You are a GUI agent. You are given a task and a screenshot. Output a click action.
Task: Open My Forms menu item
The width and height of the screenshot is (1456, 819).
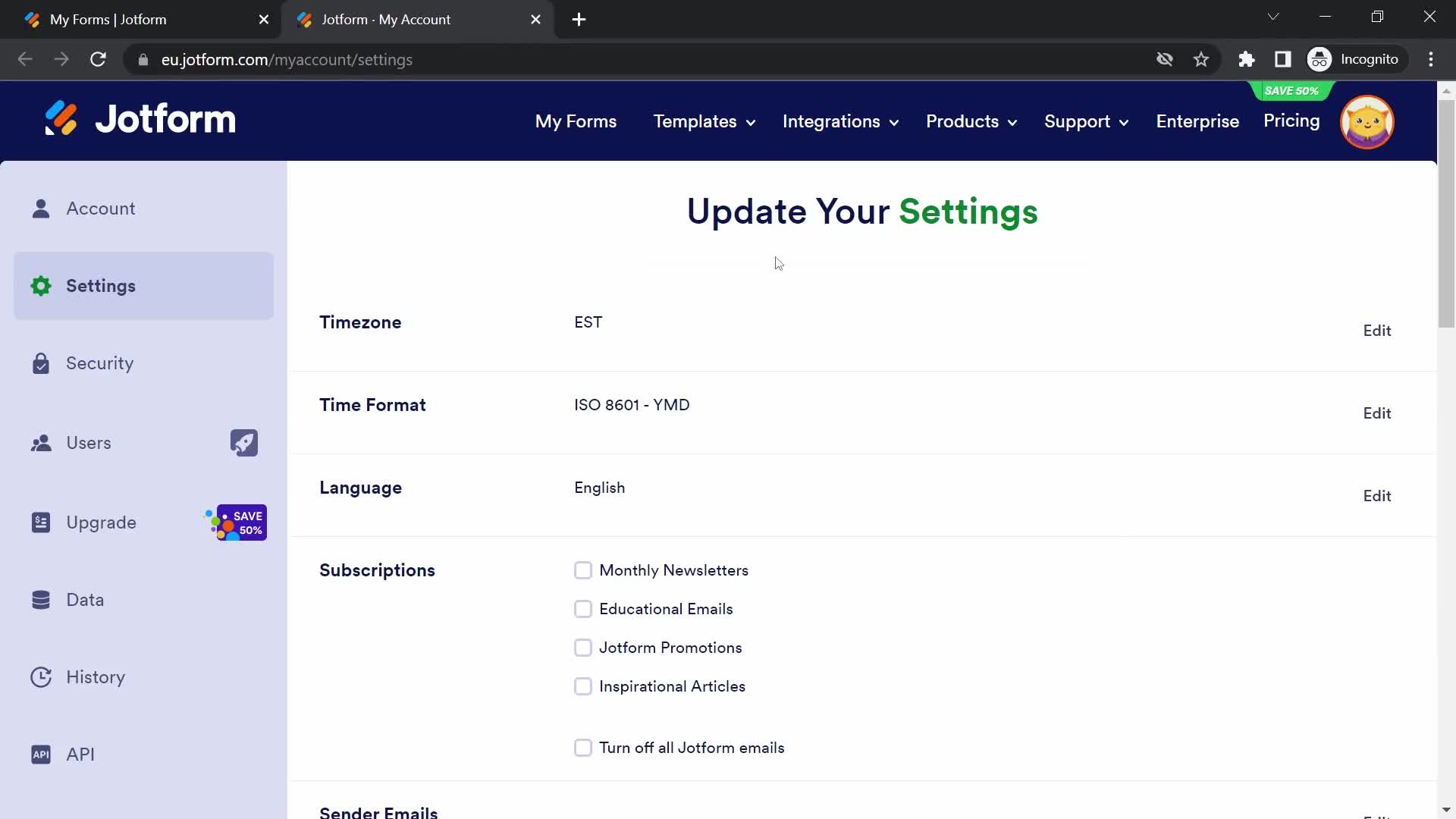tap(576, 121)
